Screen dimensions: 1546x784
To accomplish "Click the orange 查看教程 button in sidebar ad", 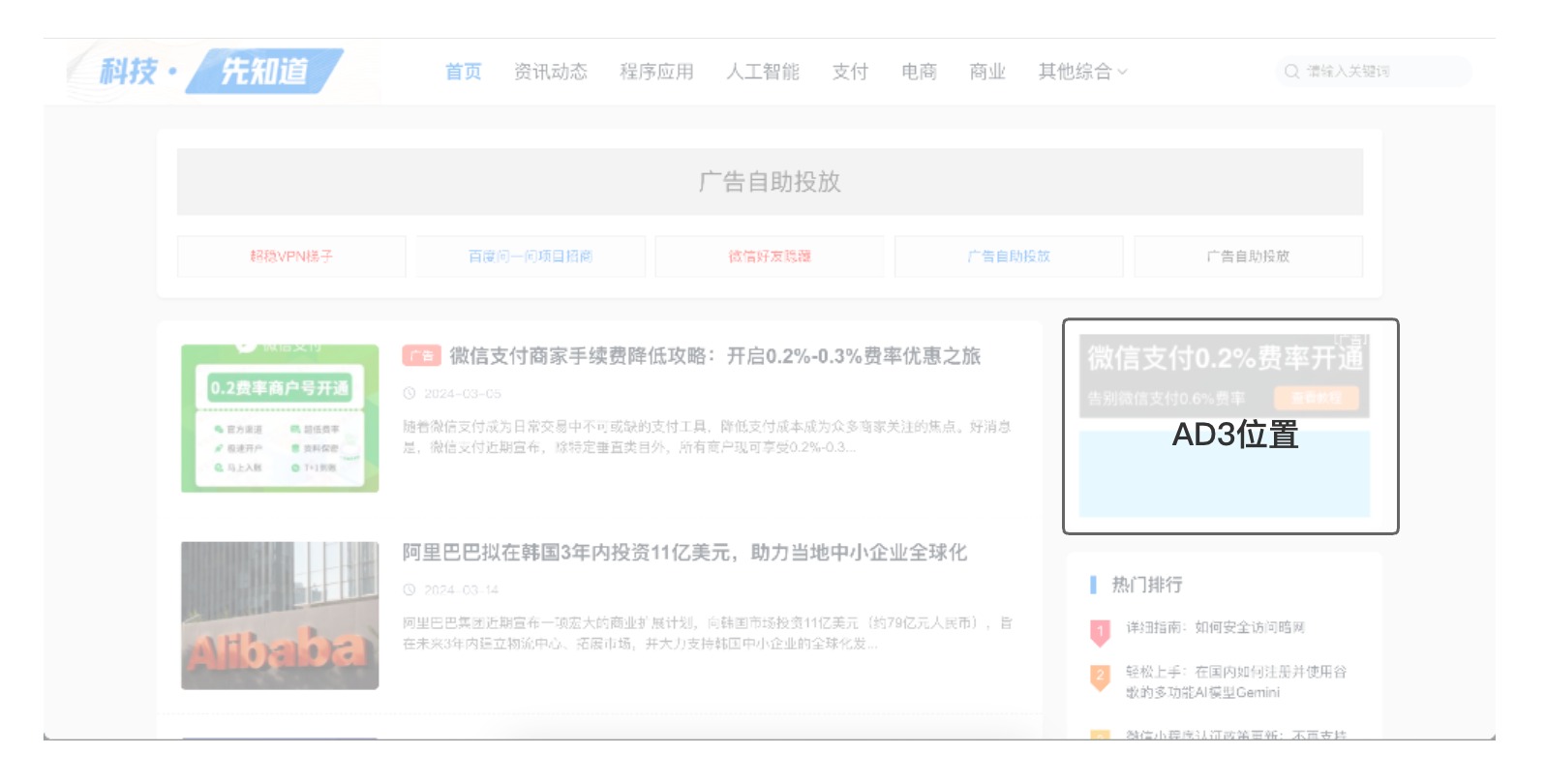I will tap(1317, 398).
